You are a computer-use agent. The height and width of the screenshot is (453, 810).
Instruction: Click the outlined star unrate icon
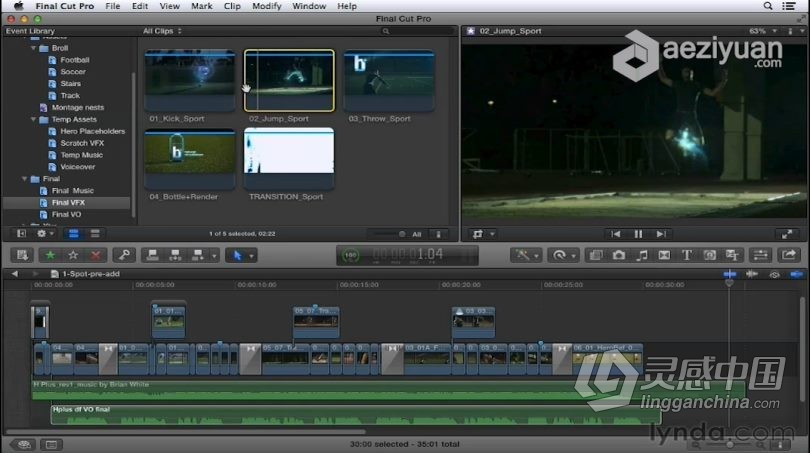pos(73,255)
